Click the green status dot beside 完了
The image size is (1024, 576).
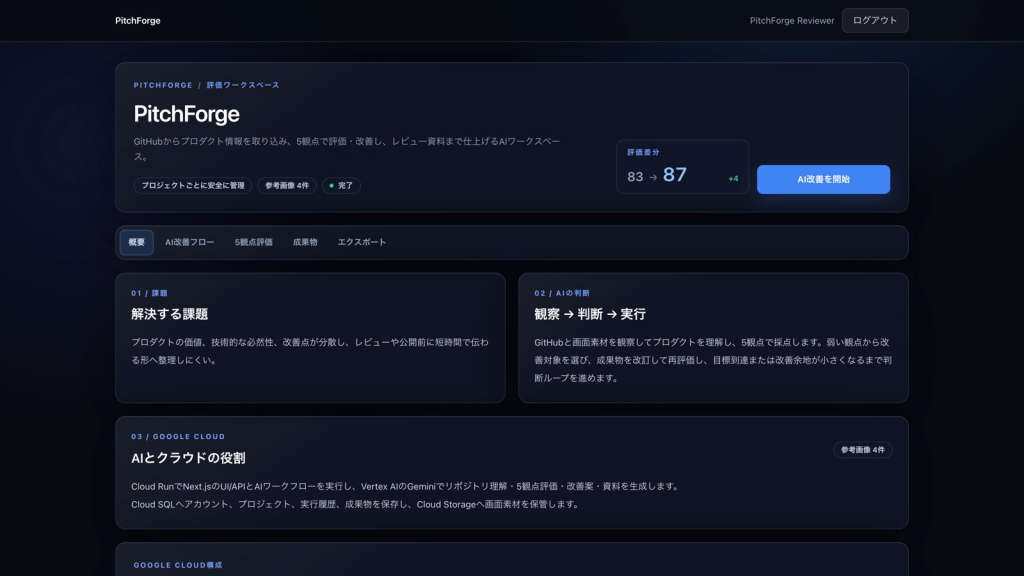[331, 186]
